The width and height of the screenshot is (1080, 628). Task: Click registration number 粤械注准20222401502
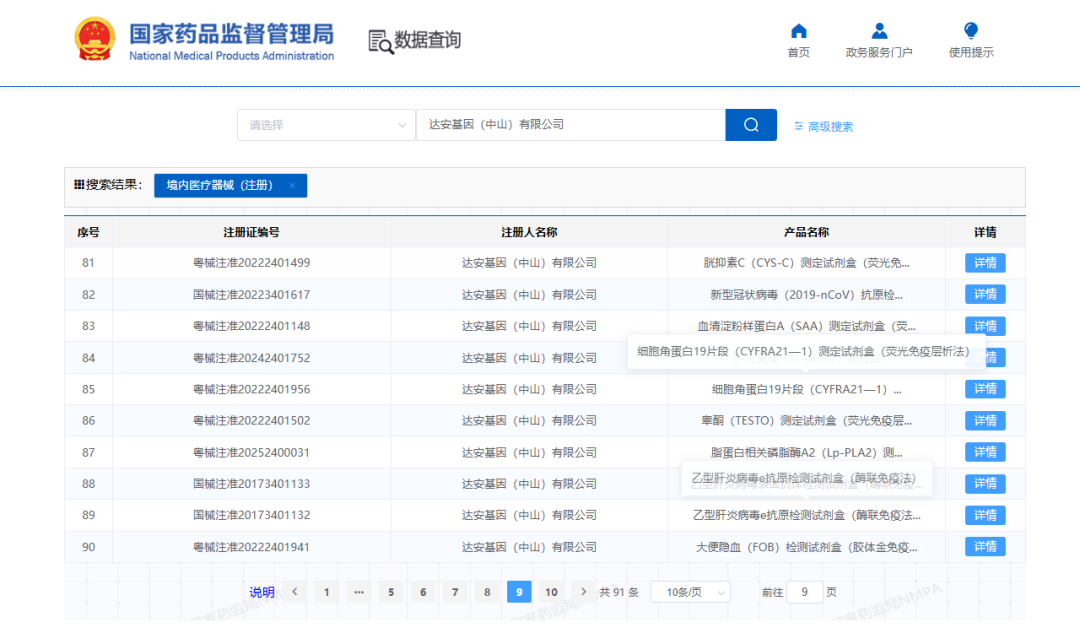[251, 421]
